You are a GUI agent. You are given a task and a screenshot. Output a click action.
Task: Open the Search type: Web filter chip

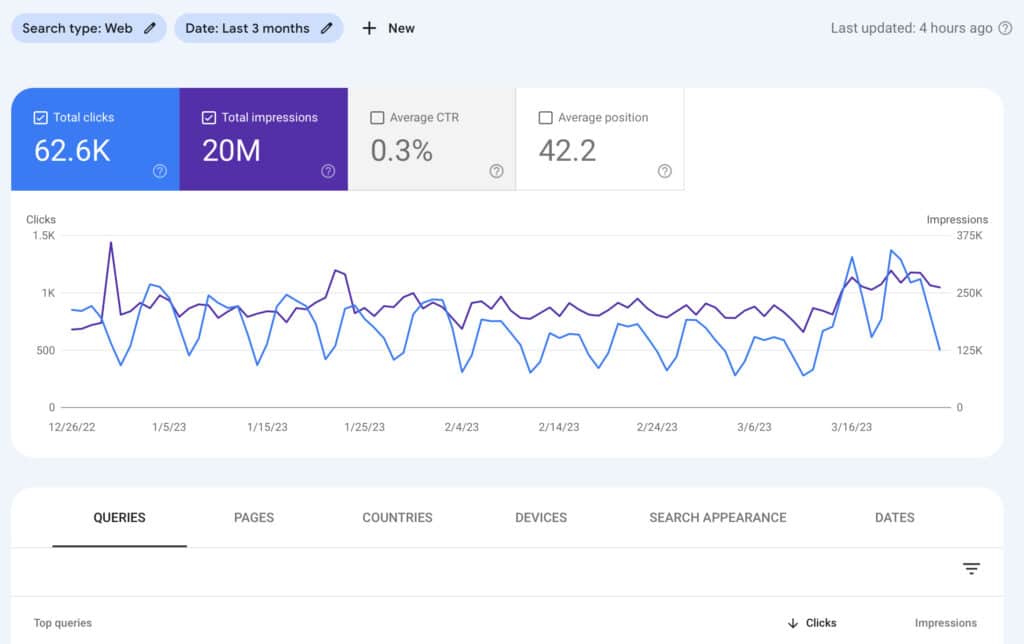point(77,28)
